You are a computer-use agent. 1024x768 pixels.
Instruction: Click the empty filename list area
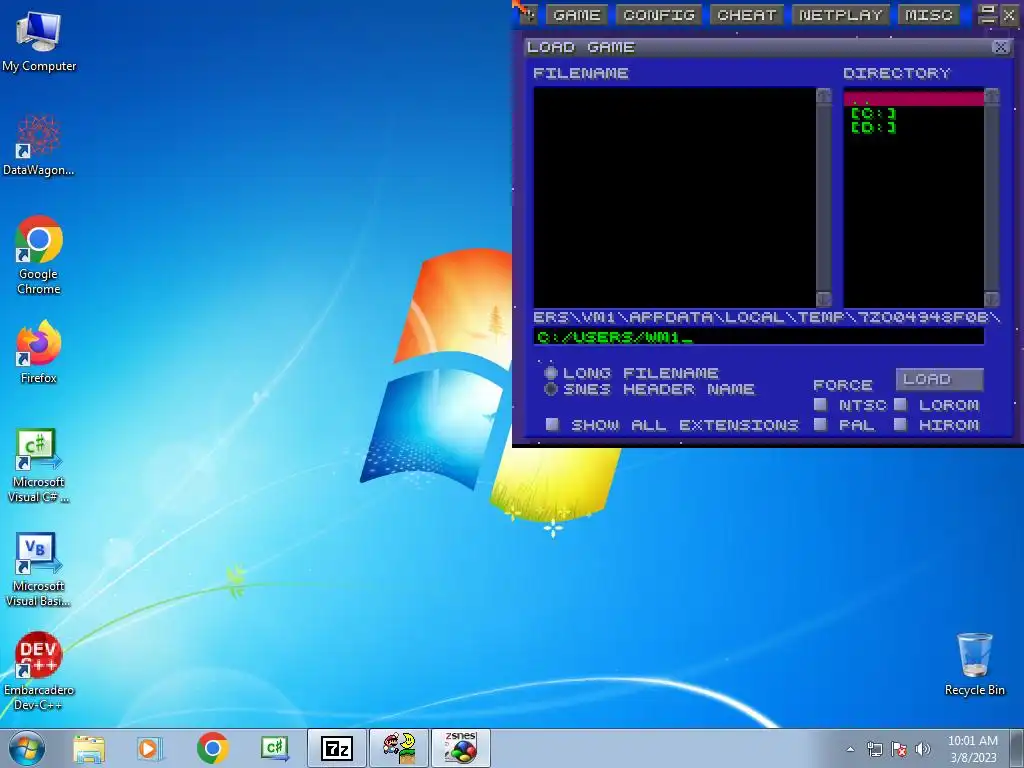coord(675,197)
